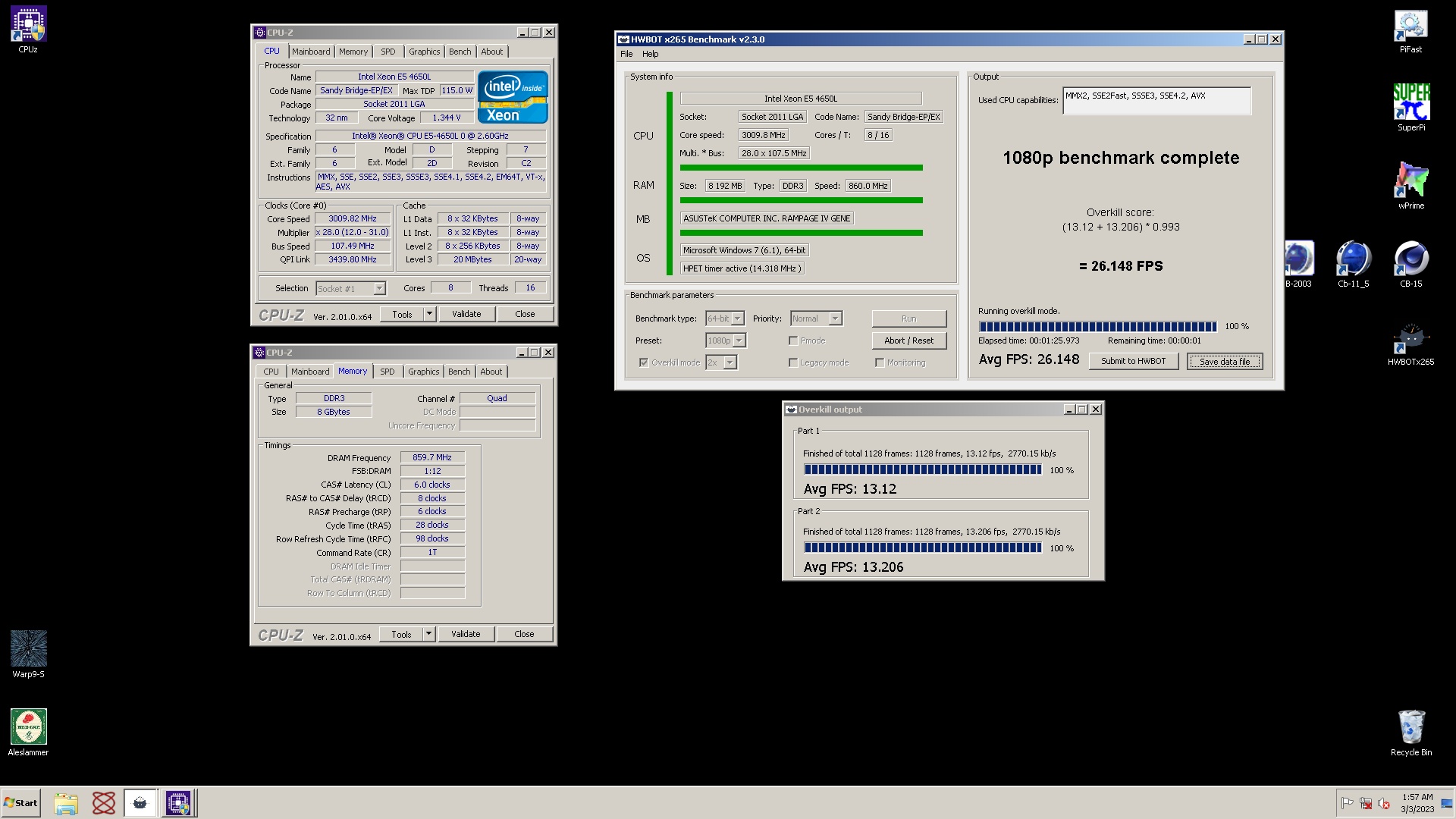1456x819 pixels.
Task: Click Save data file button
Action: coord(1225,362)
